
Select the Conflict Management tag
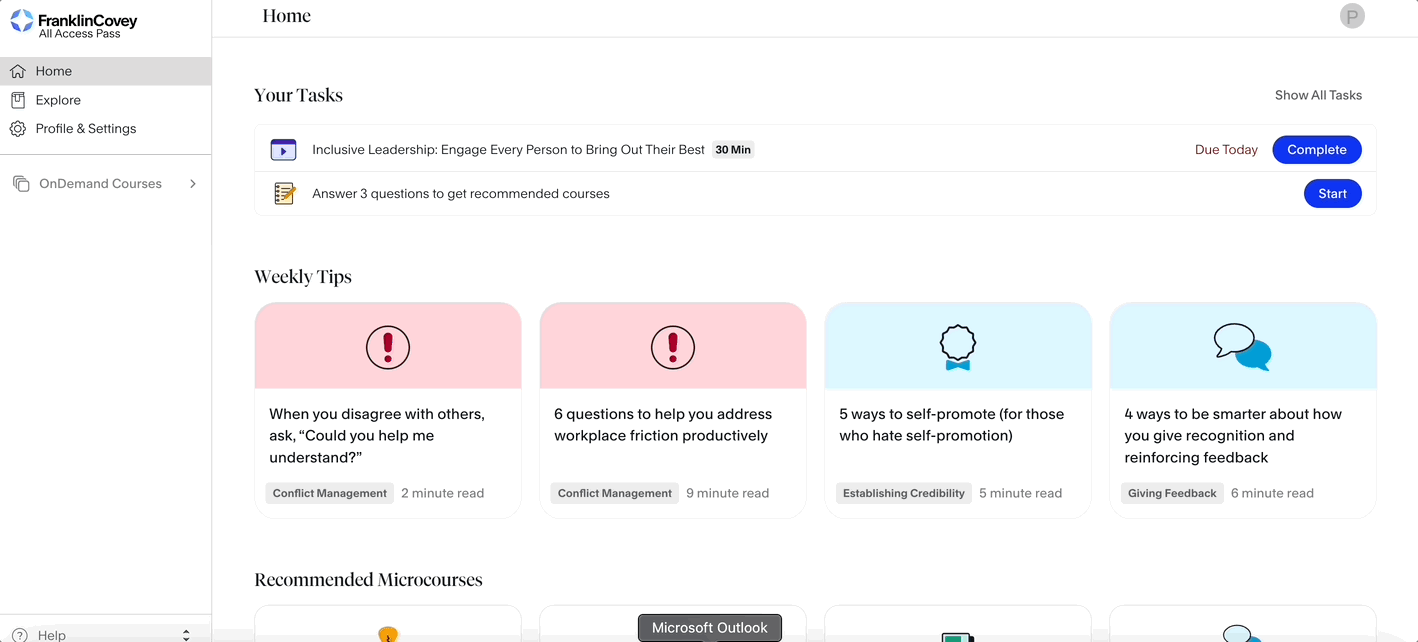(x=329, y=493)
